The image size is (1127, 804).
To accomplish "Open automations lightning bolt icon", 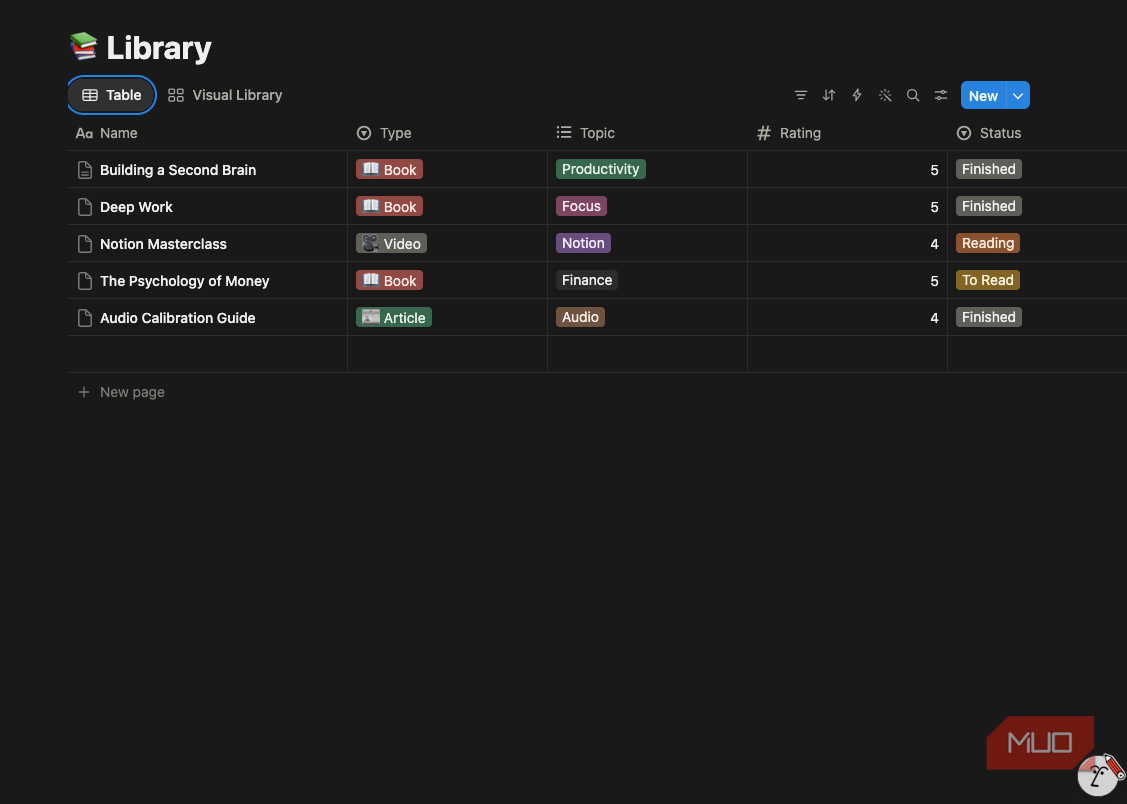I will tap(857, 95).
